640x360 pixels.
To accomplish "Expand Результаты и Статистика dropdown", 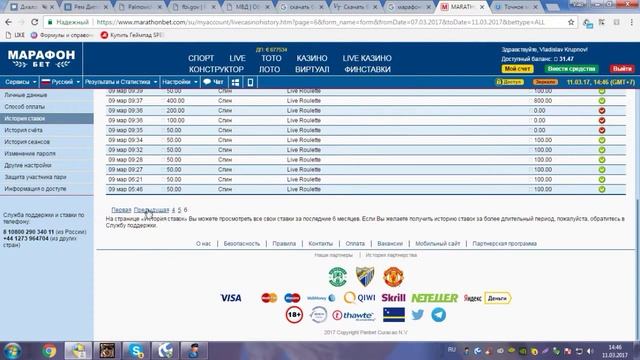I will click(x=121, y=82).
